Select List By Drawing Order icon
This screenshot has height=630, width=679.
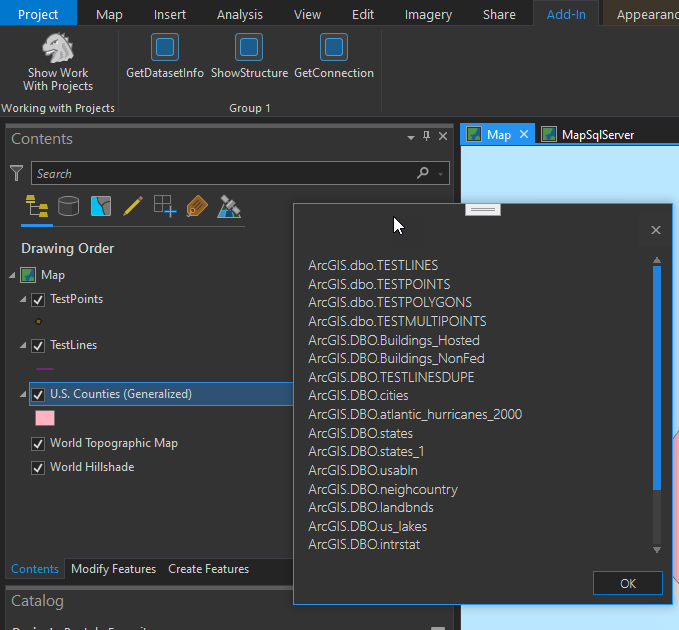pos(37,206)
